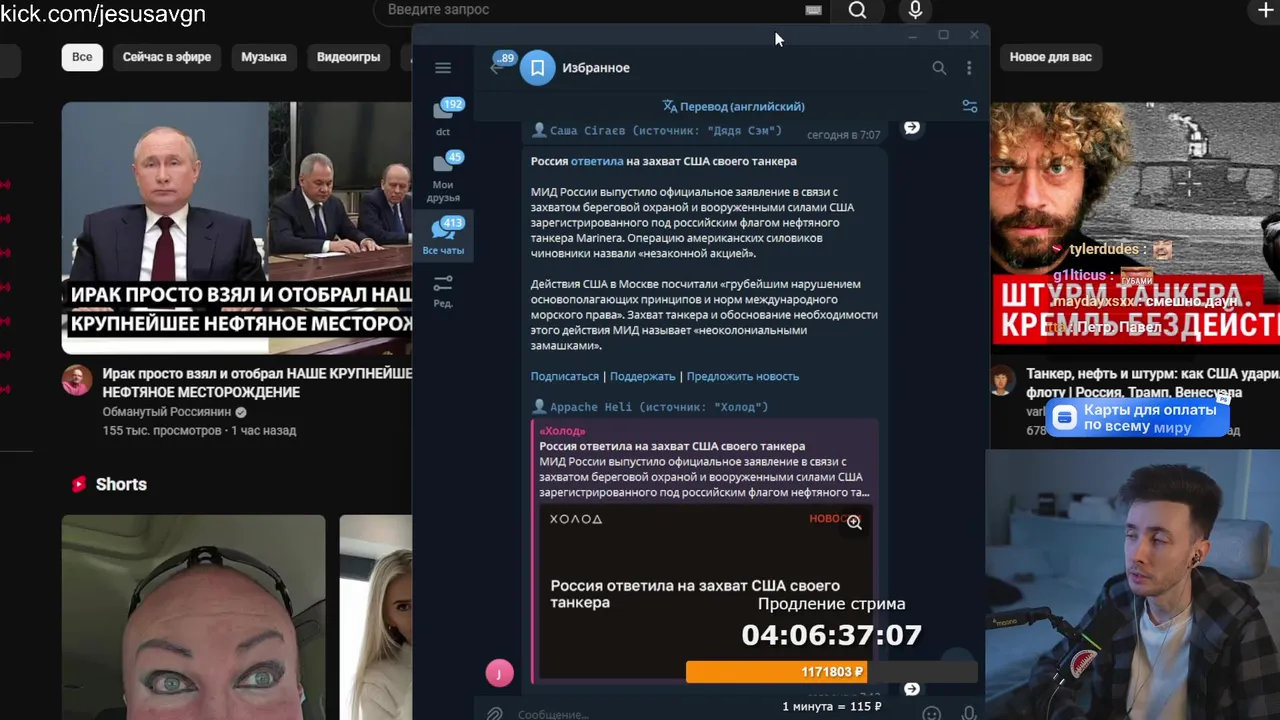
Task: Open video title Танкер, нефть и штурм
Action: coord(1152,382)
